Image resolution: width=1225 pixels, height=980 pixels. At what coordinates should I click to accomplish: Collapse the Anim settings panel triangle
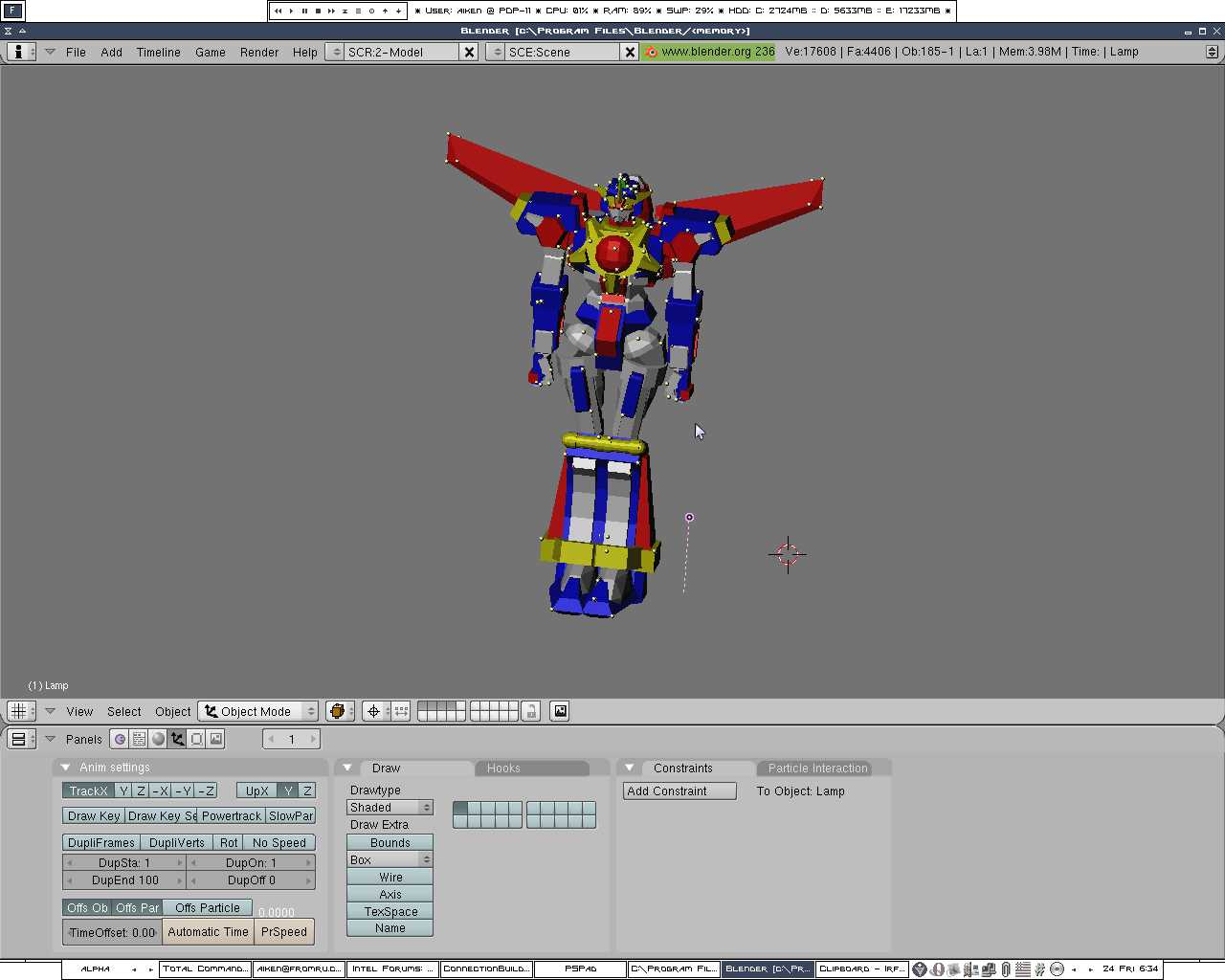click(x=65, y=768)
